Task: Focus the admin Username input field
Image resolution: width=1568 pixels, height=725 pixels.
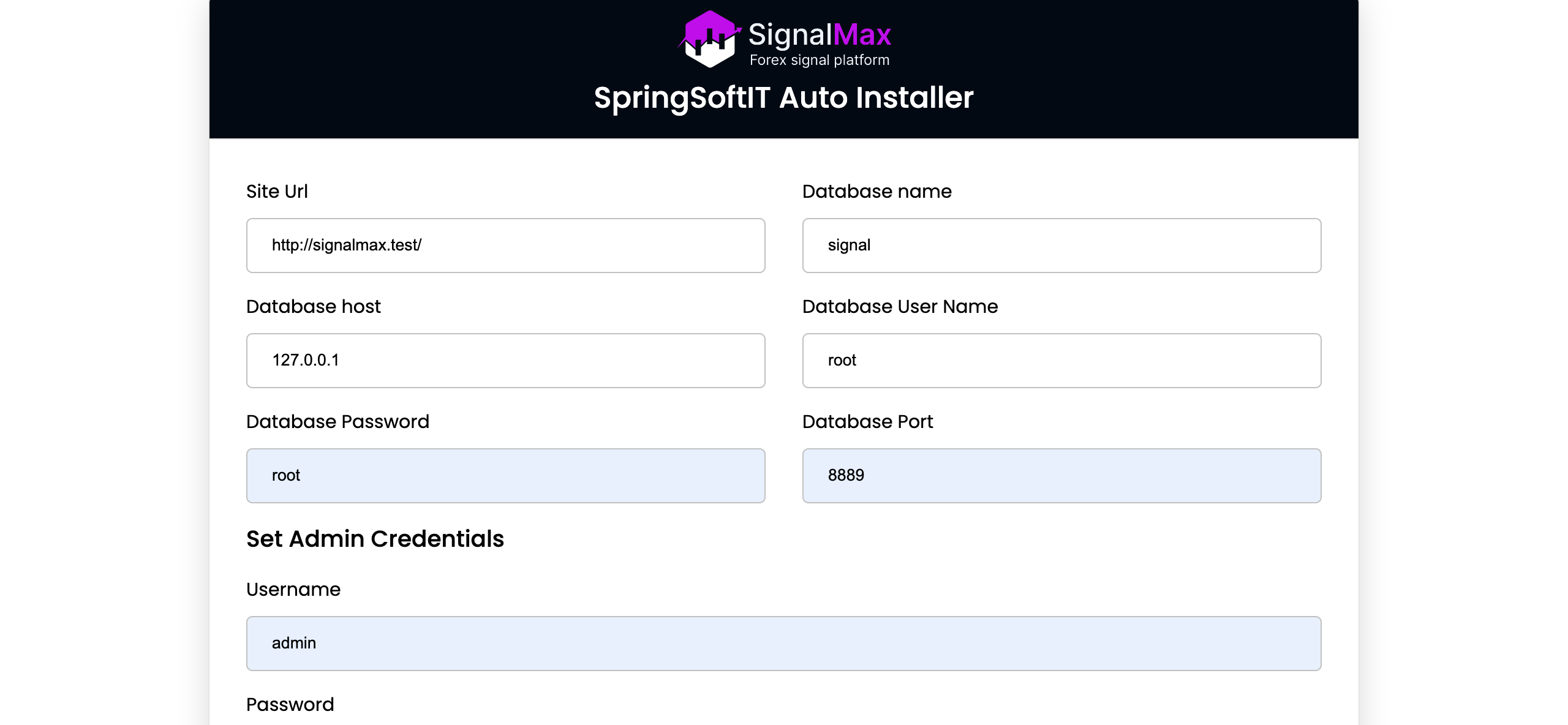Action: point(783,644)
